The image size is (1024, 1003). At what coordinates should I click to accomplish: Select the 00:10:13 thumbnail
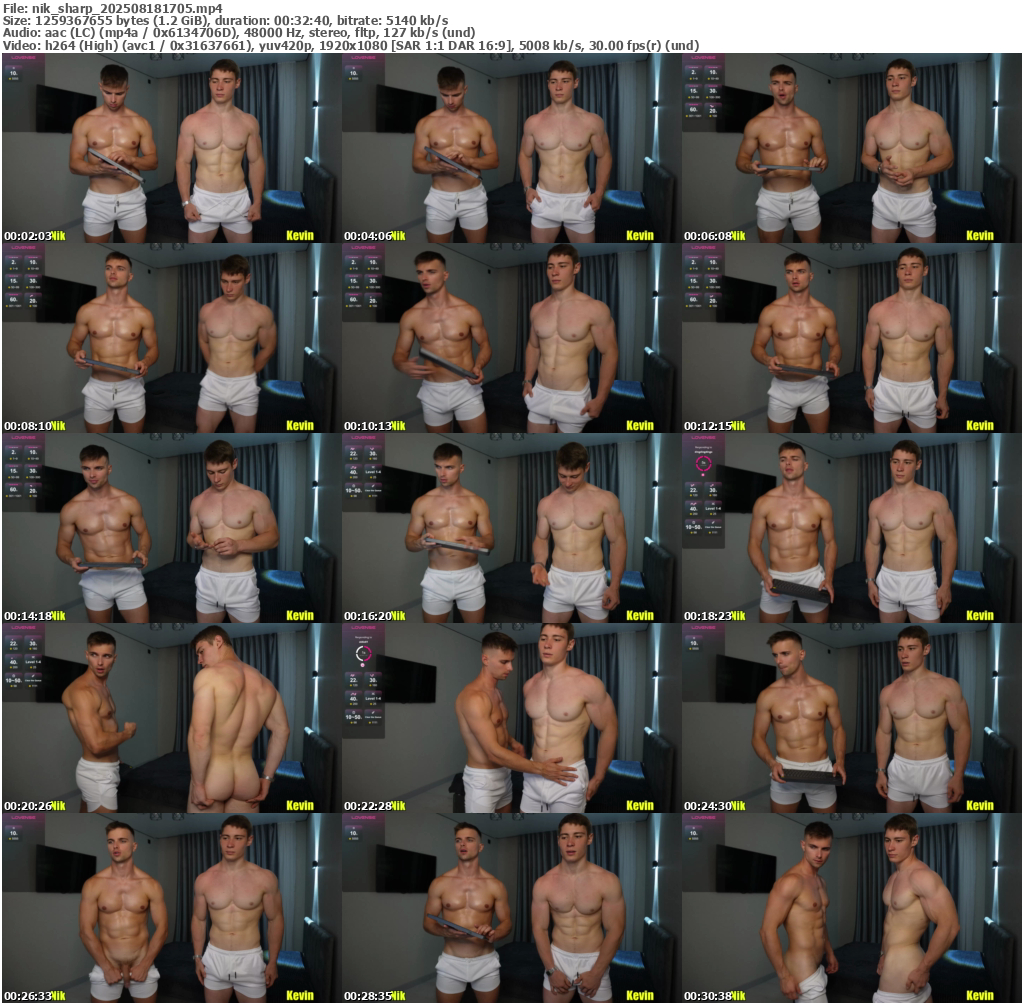511,338
